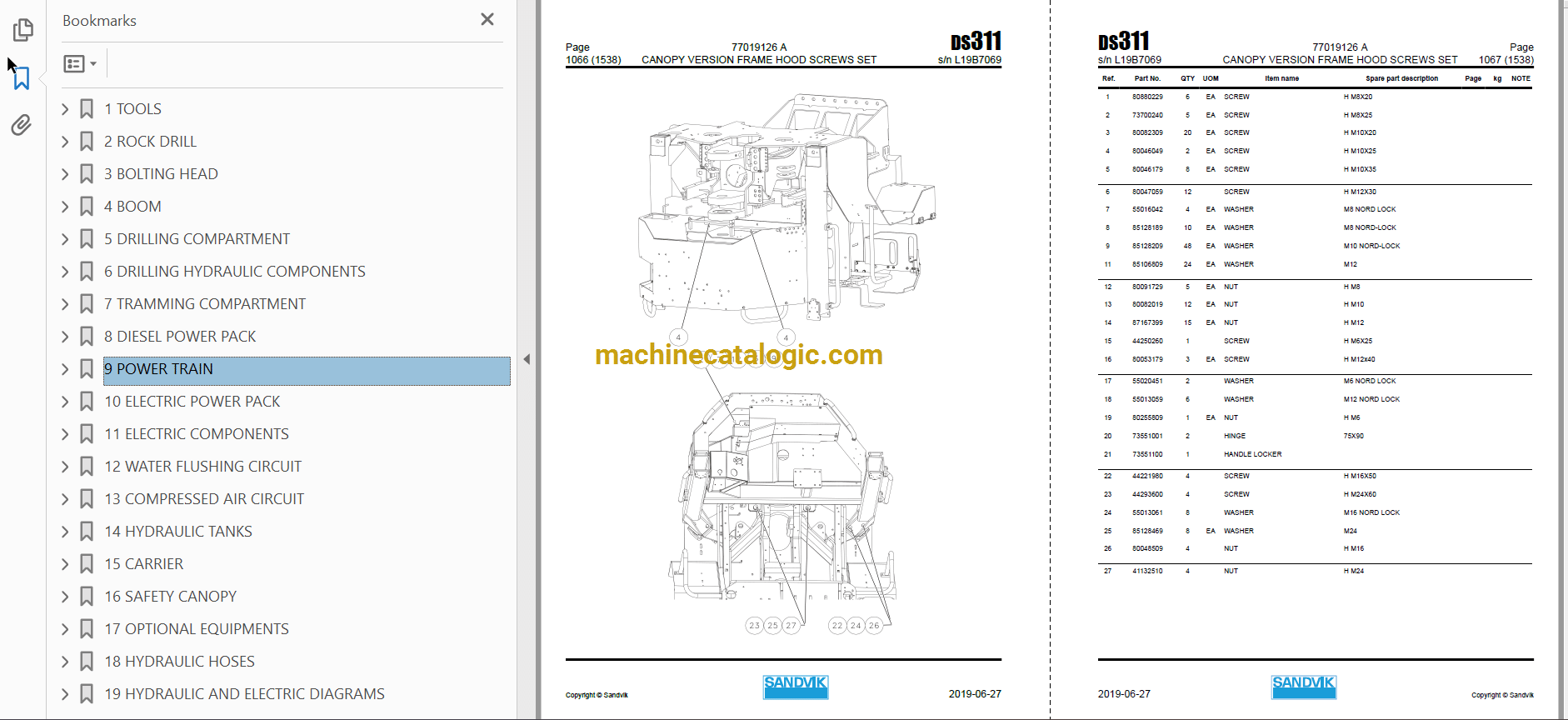Go to 11 ELECTRIC COMPONENTS bookmark
The width and height of the screenshot is (1568, 720).
coord(197,434)
